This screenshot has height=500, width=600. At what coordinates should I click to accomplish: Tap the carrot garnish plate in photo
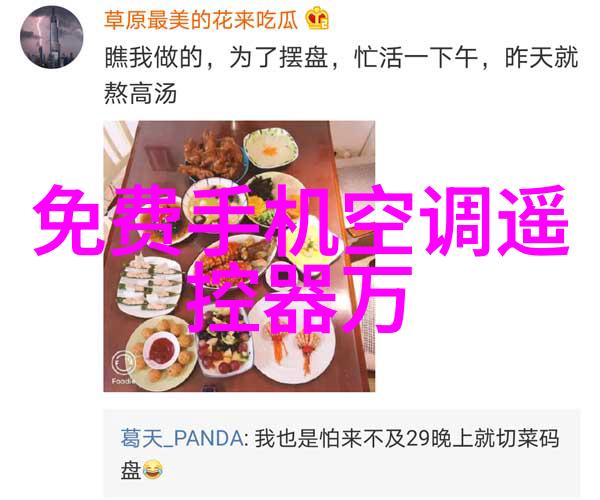point(295,350)
